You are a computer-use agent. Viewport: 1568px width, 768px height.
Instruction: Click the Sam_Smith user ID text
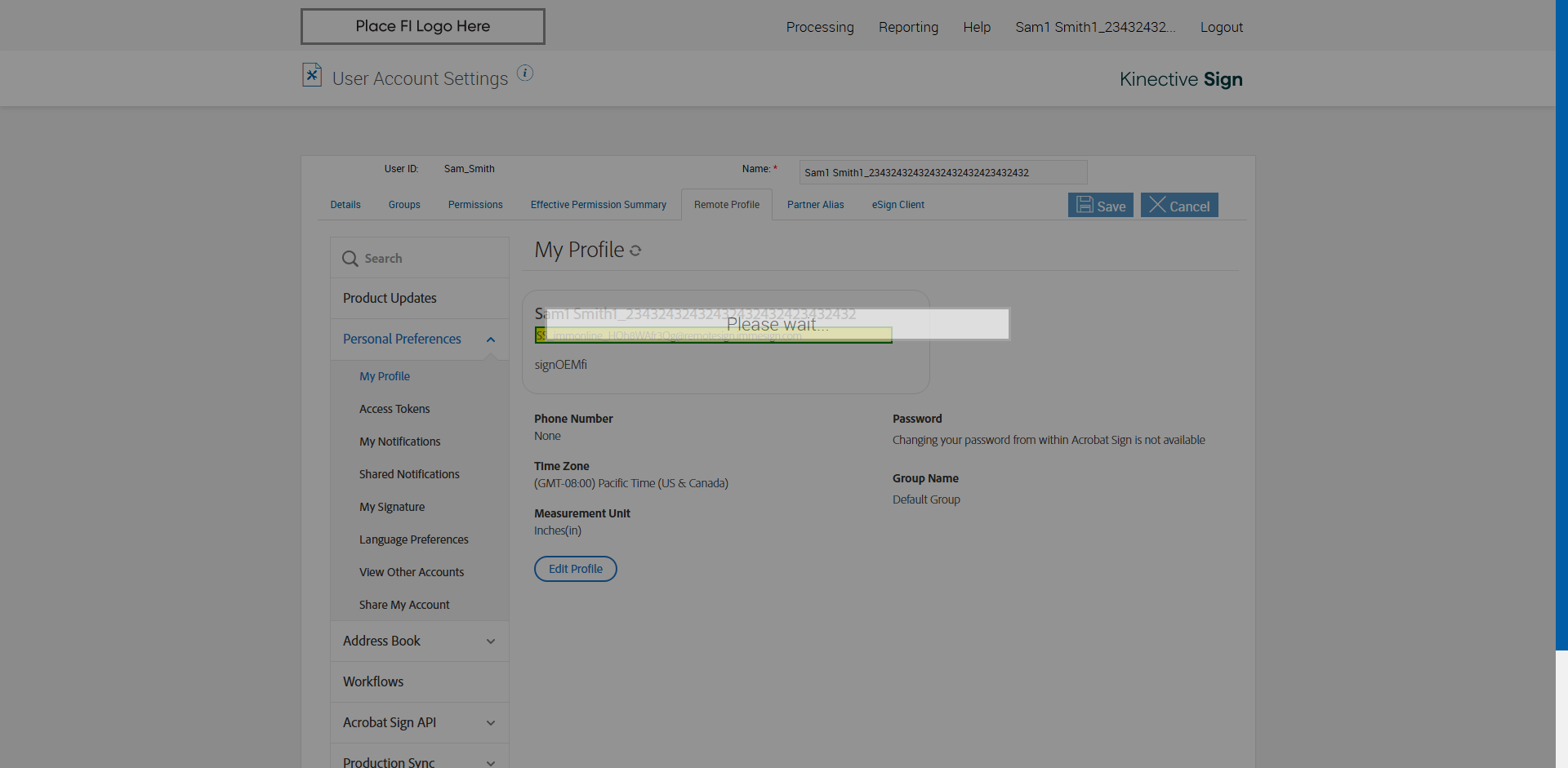(470, 169)
